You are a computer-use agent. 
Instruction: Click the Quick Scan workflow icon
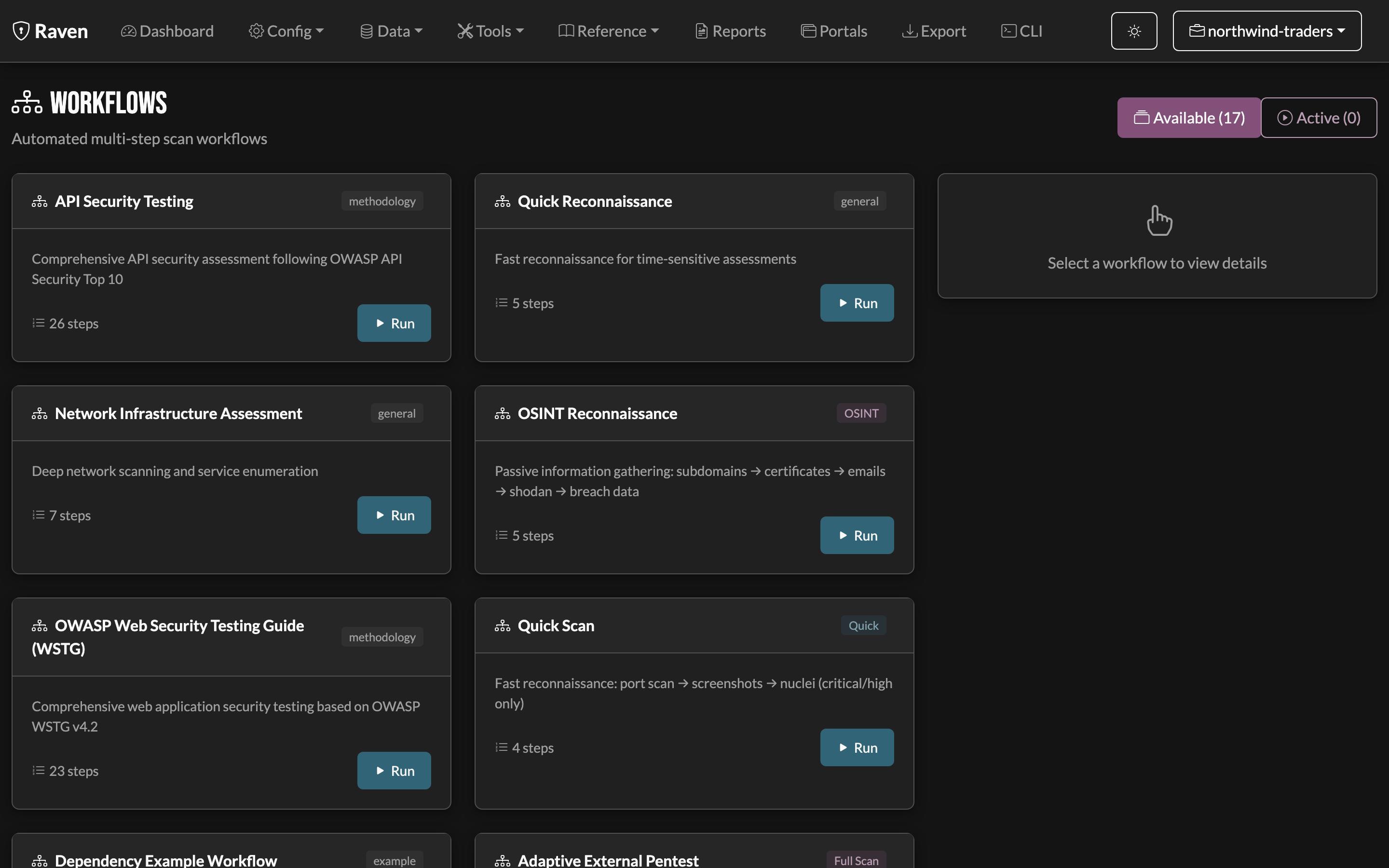pyautogui.click(x=503, y=626)
